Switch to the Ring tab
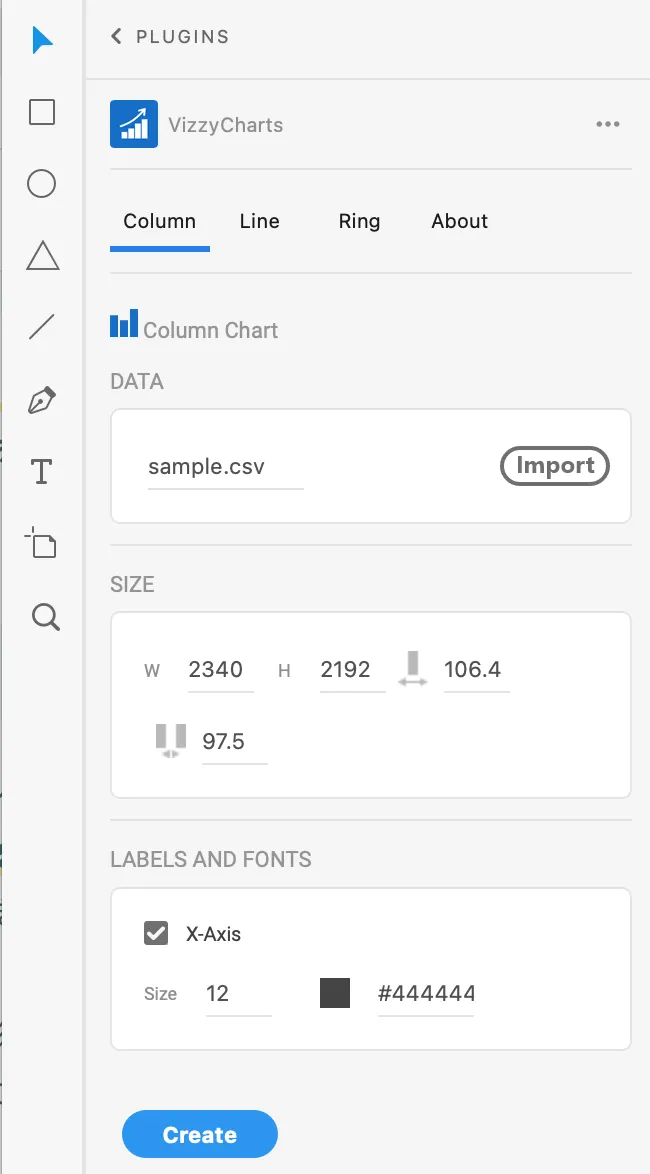The height and width of the screenshot is (1174, 650). coord(359,222)
